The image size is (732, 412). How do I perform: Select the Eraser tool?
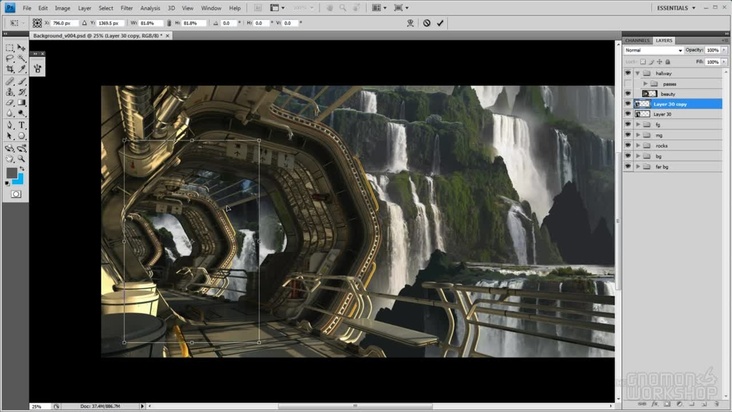coord(10,103)
